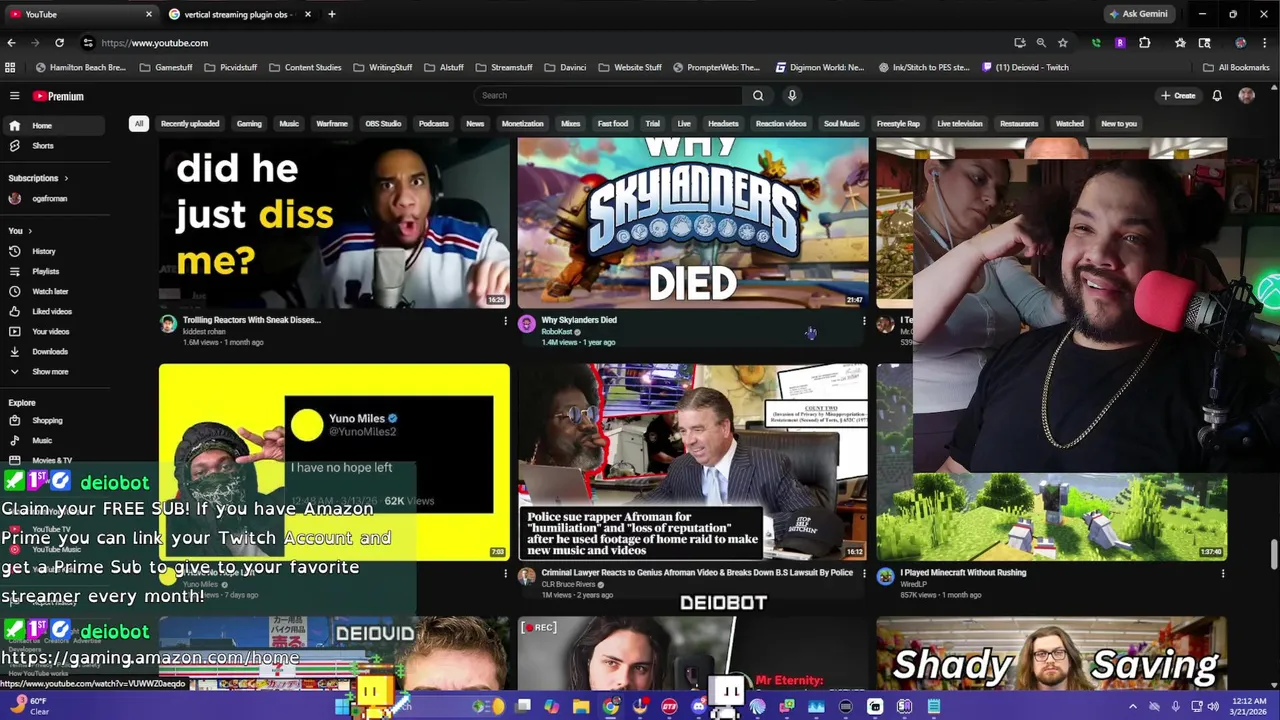Click the Ask Gemini button

tap(1139, 14)
